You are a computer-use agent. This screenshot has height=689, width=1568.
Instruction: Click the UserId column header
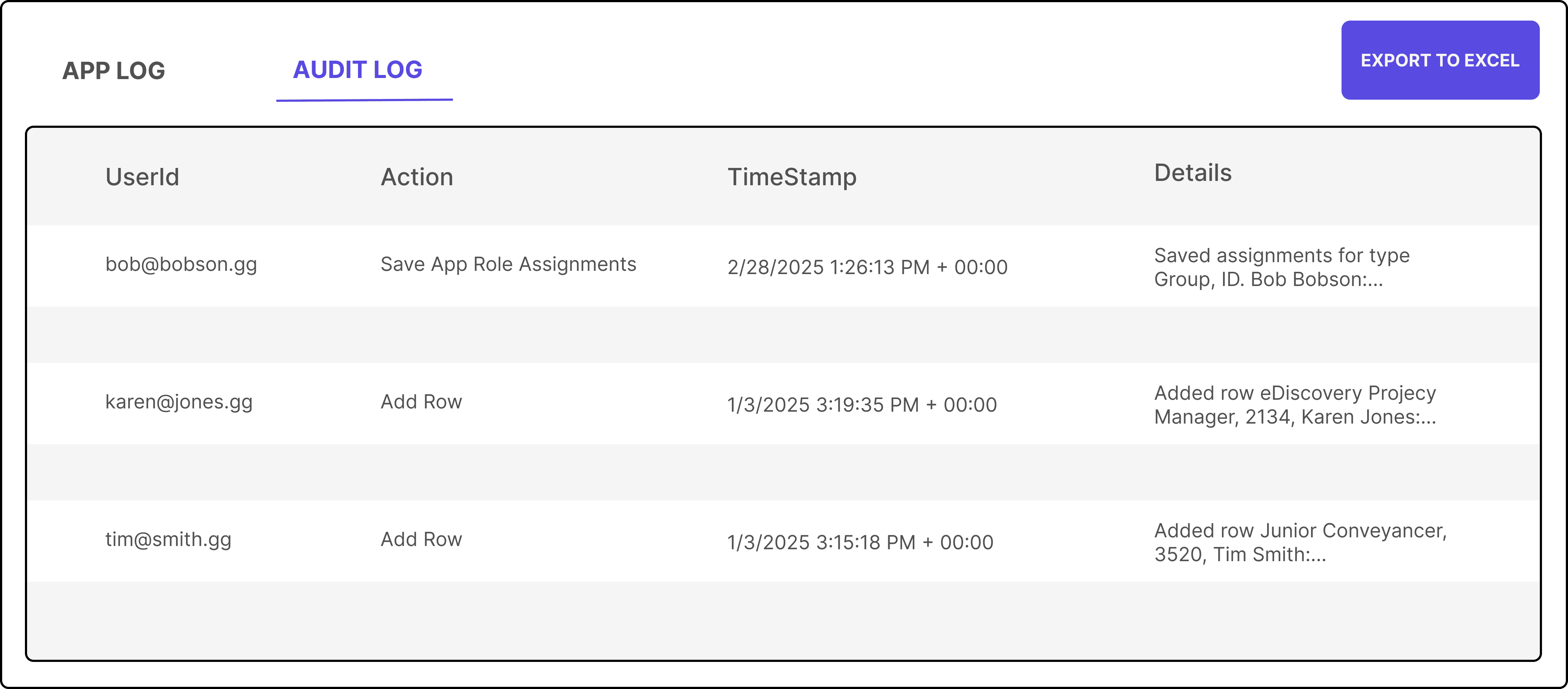(x=142, y=177)
